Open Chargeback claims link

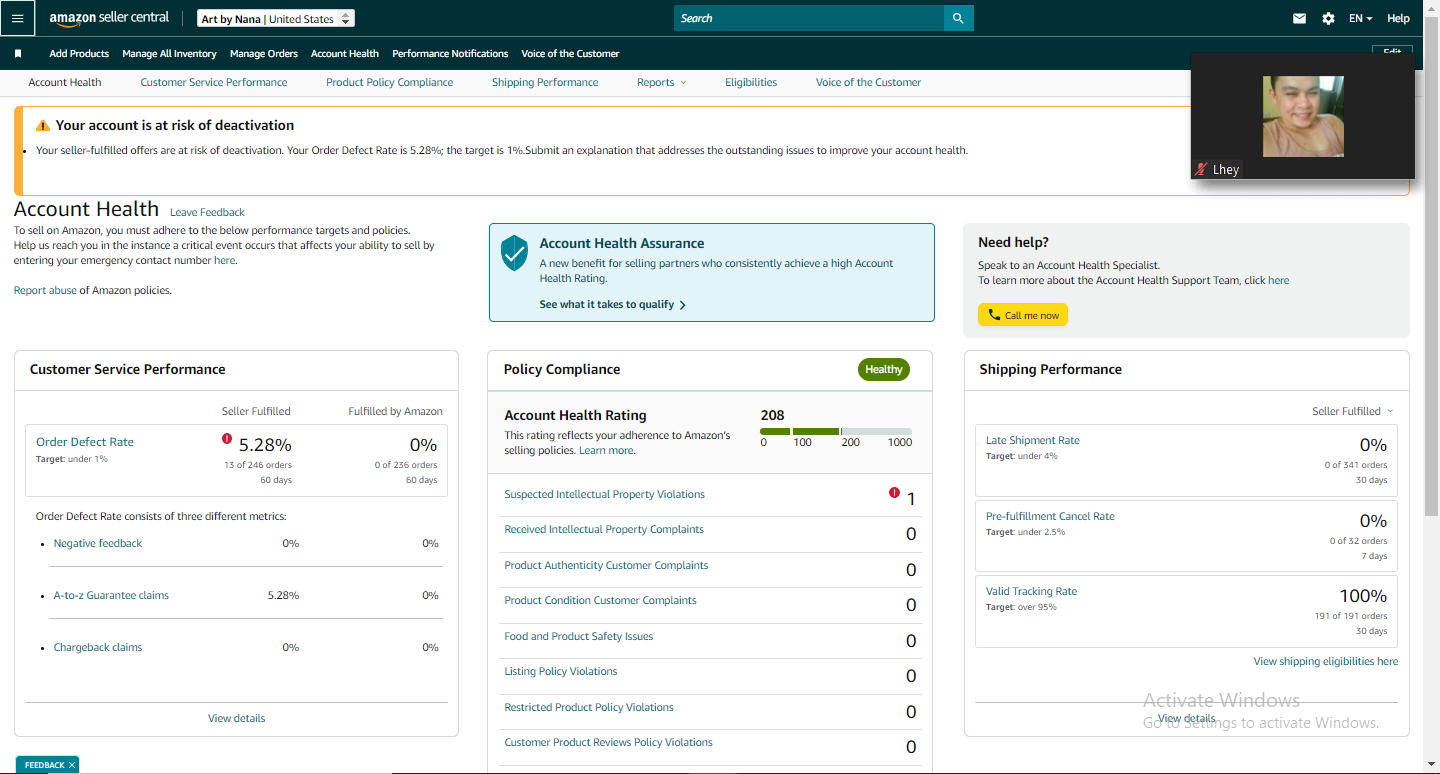point(98,647)
